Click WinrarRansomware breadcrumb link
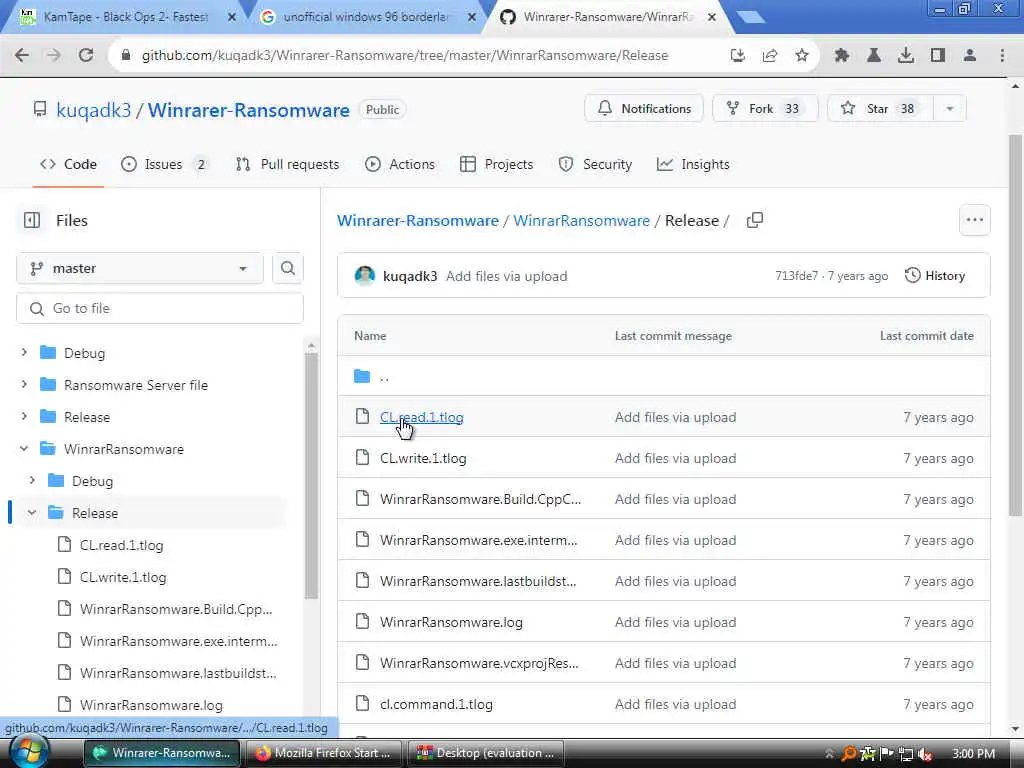The image size is (1024, 768). click(581, 221)
